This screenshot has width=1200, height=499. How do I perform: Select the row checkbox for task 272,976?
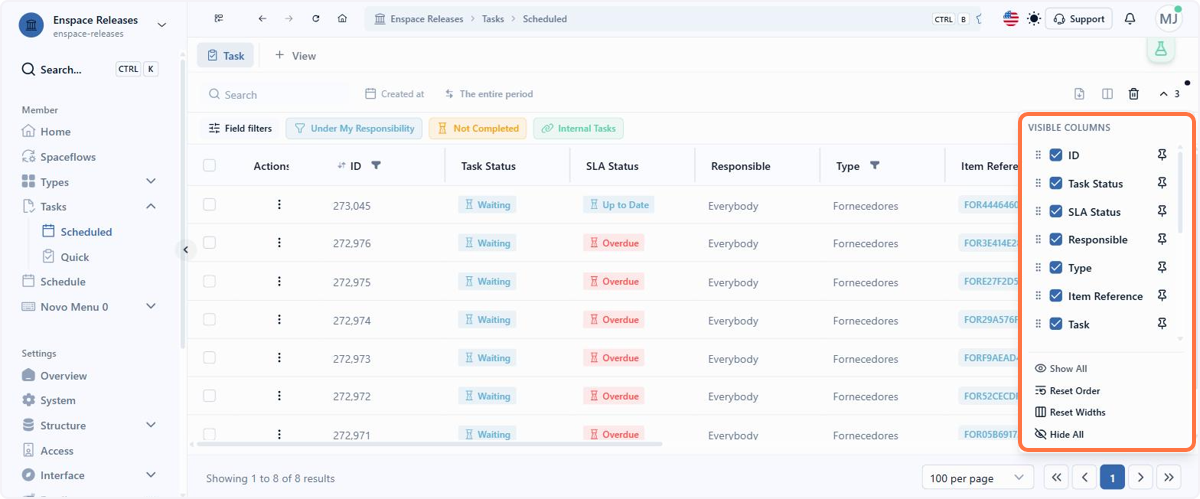(209, 243)
